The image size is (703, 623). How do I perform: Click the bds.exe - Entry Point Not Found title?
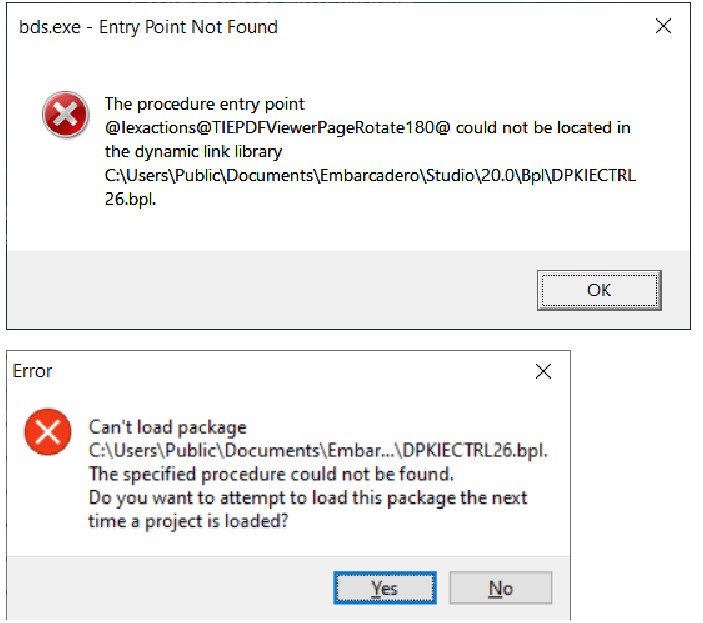click(148, 27)
